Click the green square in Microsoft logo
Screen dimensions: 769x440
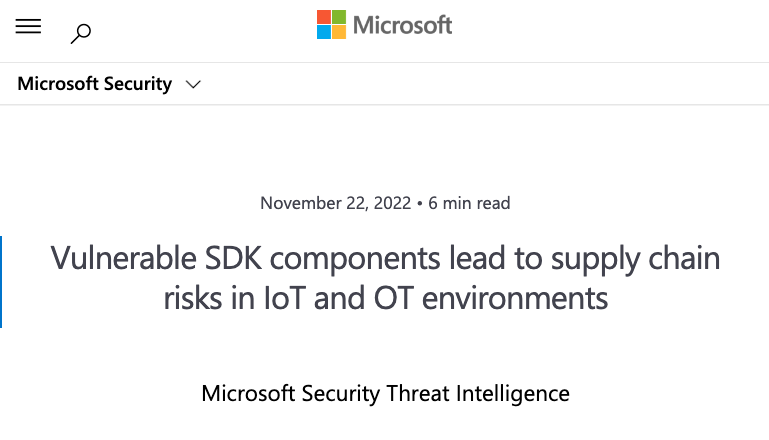coord(339,17)
